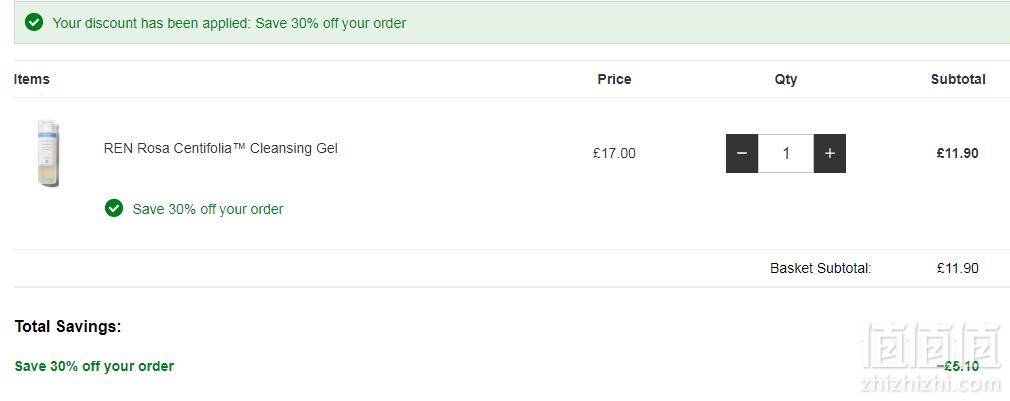Click the bold £11.90 item subtotal
Image resolution: width=1010 pixels, height=401 pixels.
(x=958, y=153)
